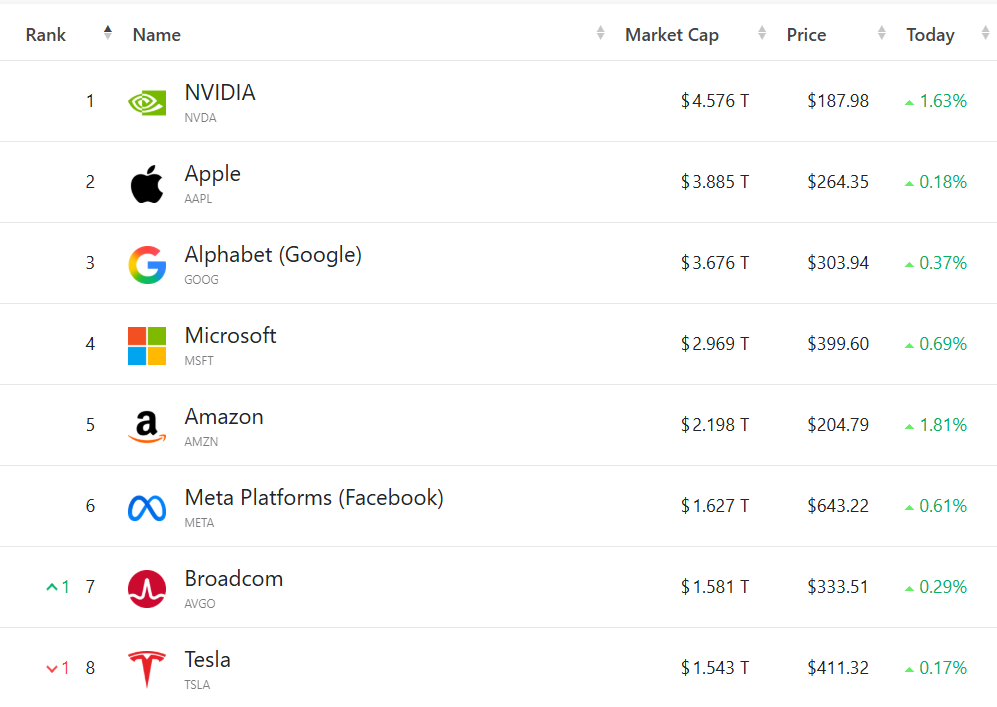Click the Broadcom red logo
This screenshot has width=997, height=707.
(x=147, y=589)
